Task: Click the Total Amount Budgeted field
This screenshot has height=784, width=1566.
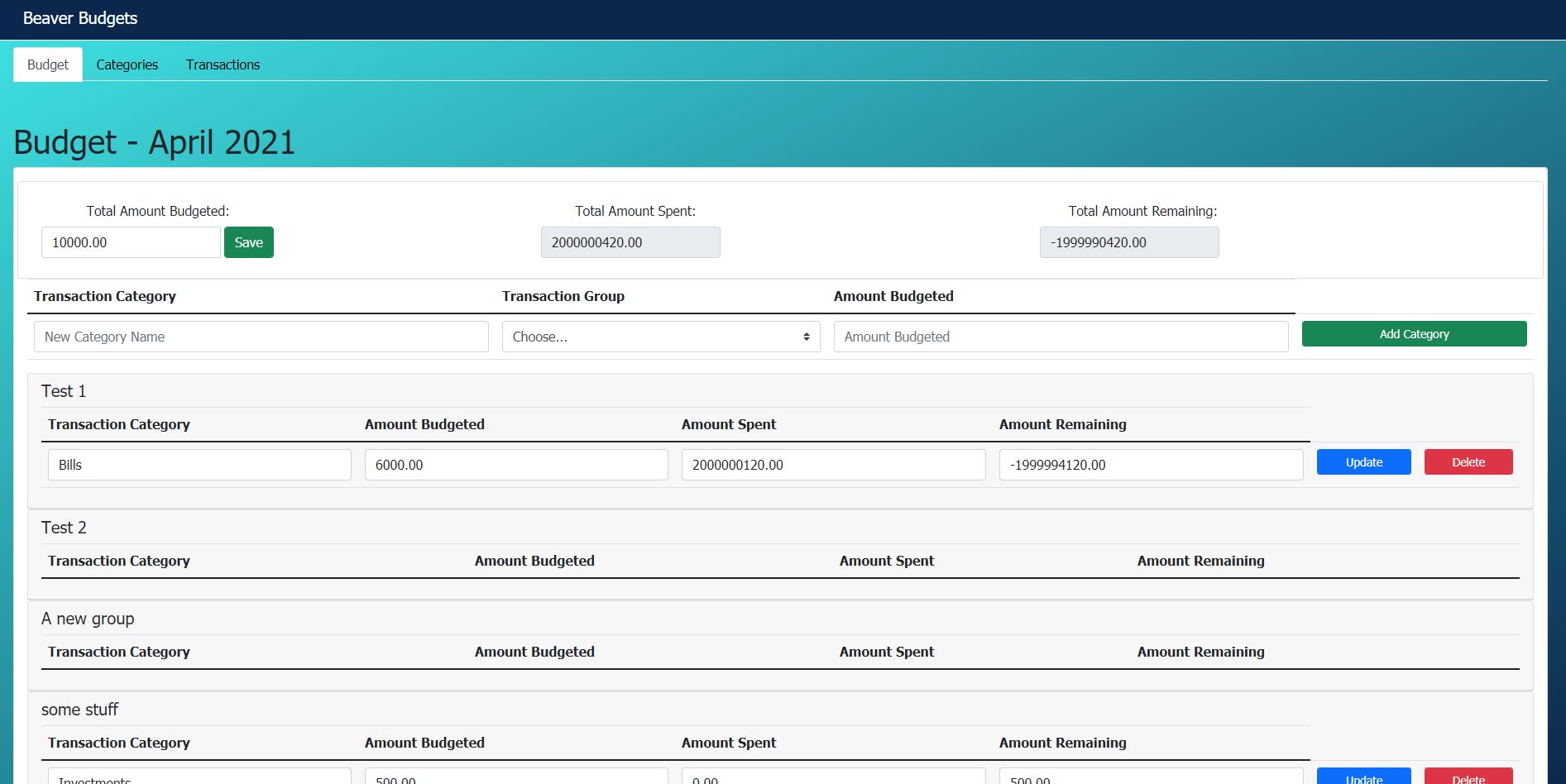Action: coord(131,242)
